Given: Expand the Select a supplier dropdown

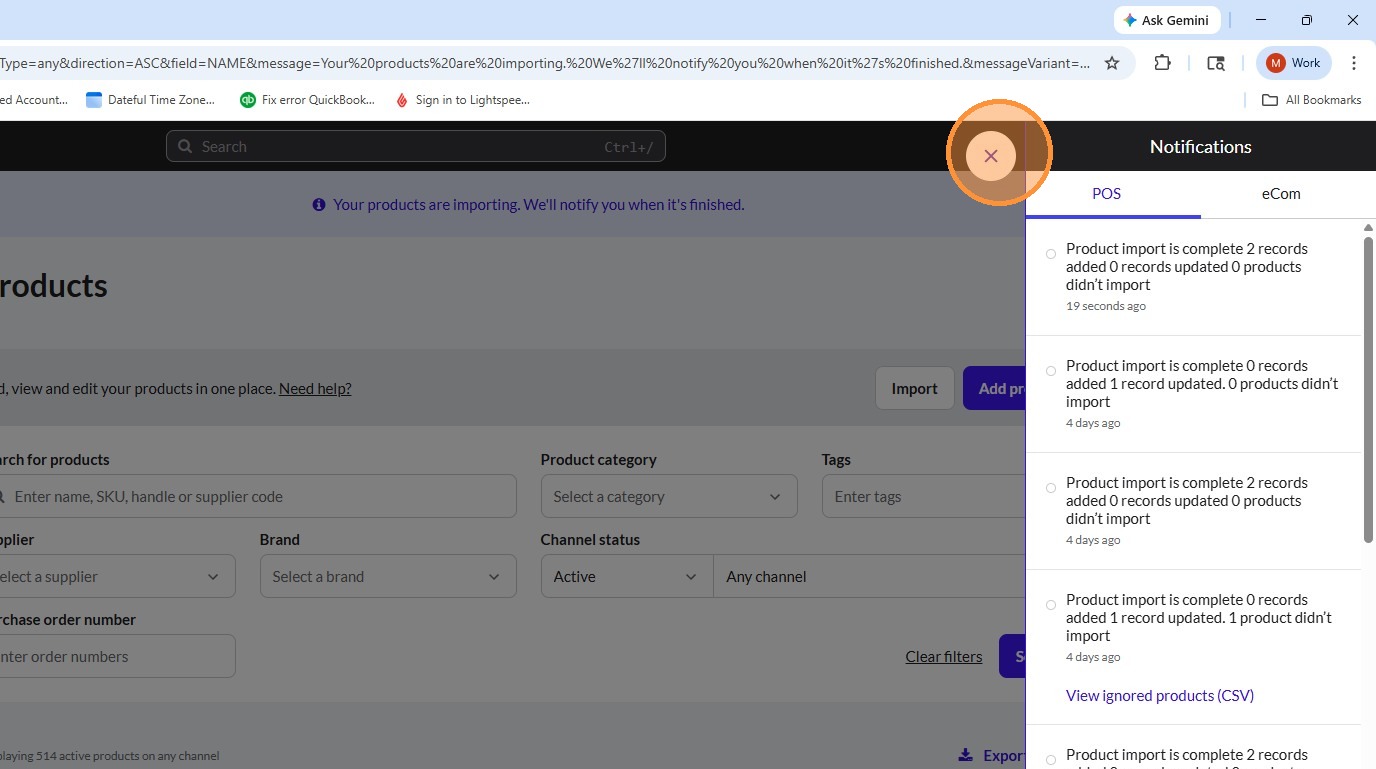Looking at the screenshot, I should [x=116, y=577].
